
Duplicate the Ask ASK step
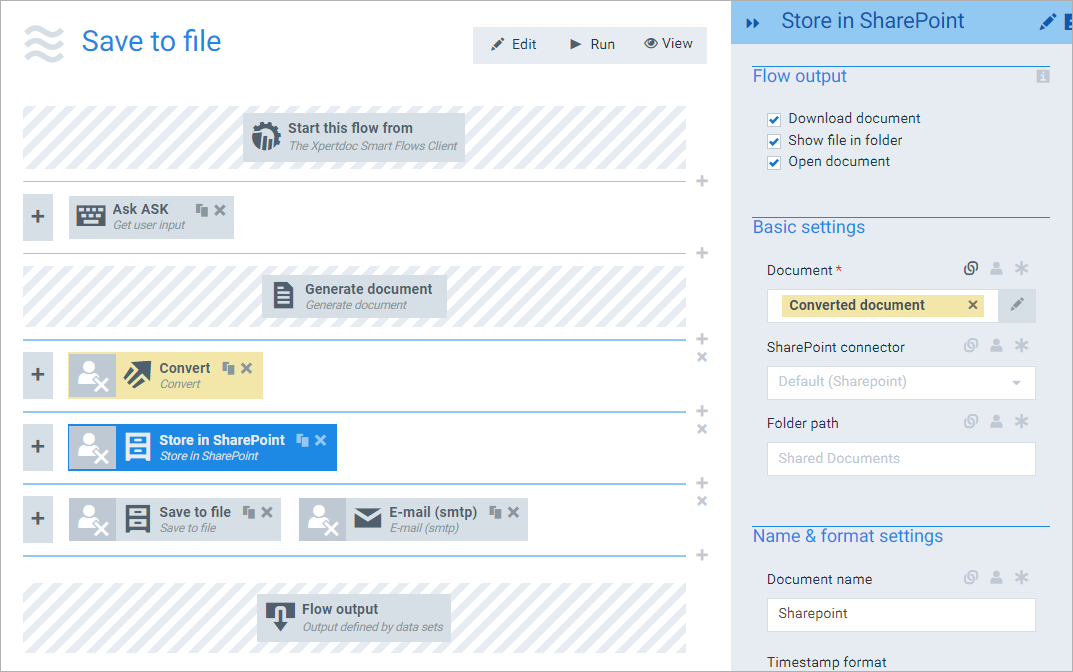coord(202,210)
